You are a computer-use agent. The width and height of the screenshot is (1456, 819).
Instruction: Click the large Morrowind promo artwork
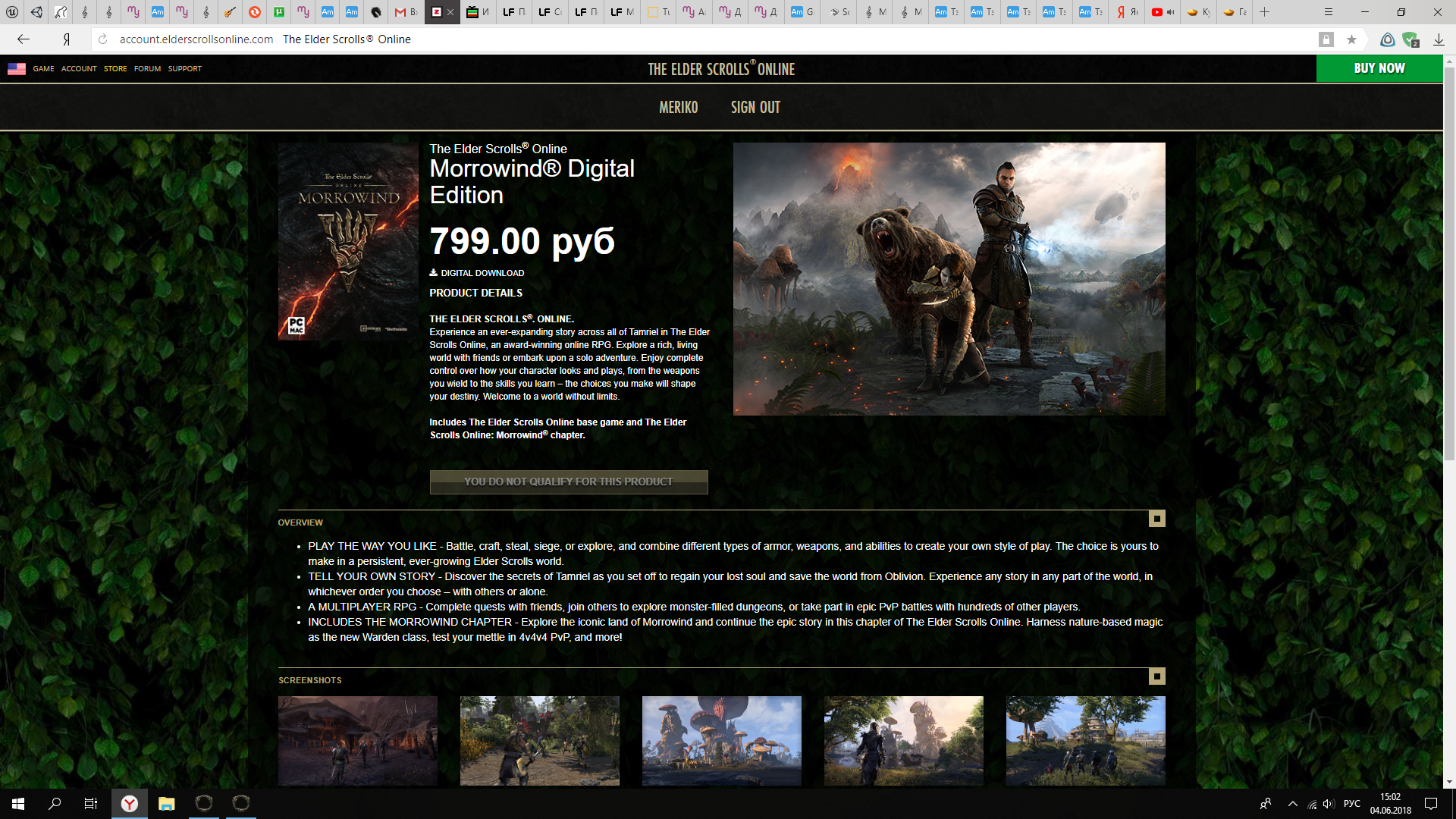pos(949,278)
